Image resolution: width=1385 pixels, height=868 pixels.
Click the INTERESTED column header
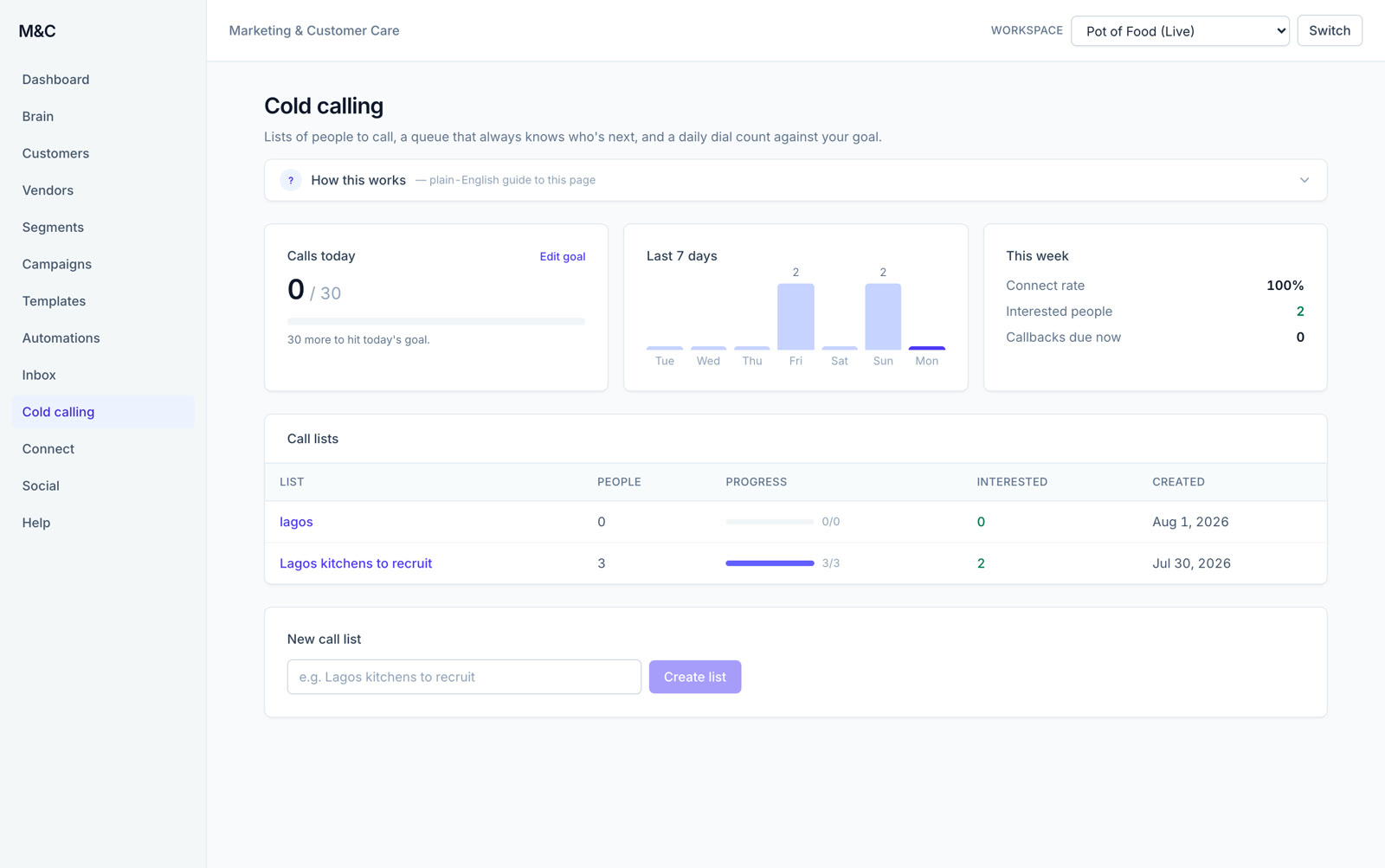(1012, 482)
